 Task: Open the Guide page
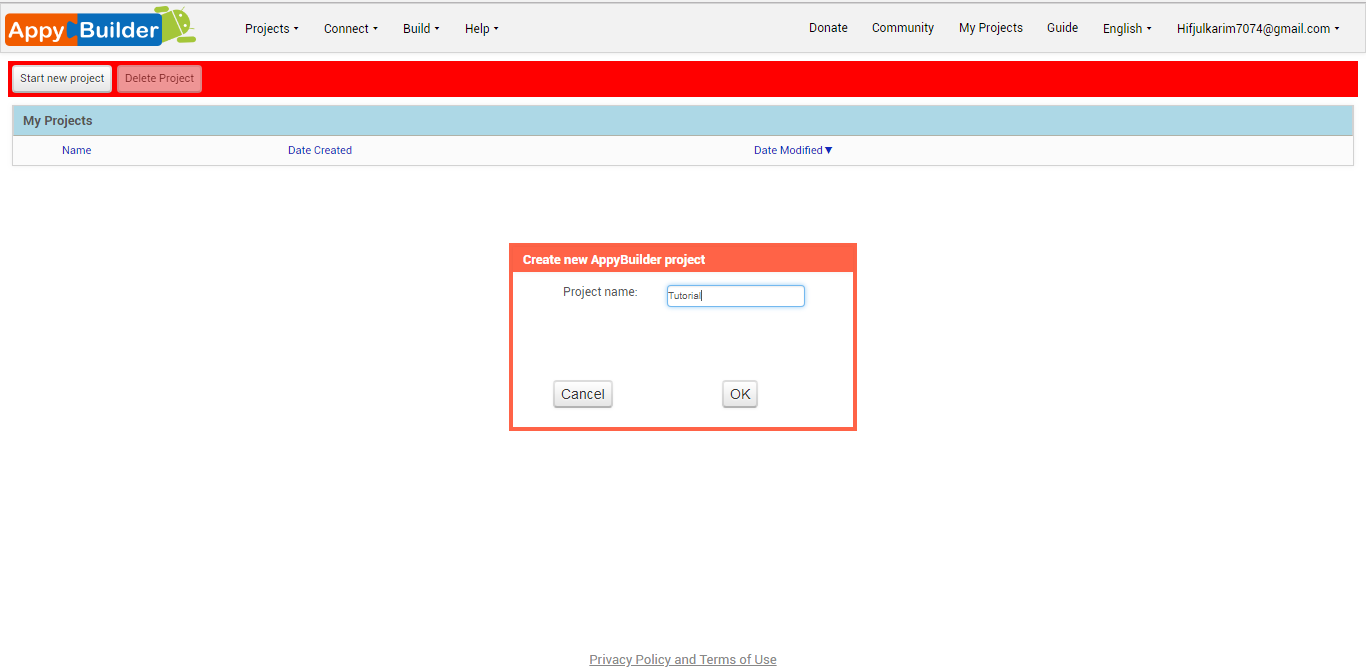1062,27
